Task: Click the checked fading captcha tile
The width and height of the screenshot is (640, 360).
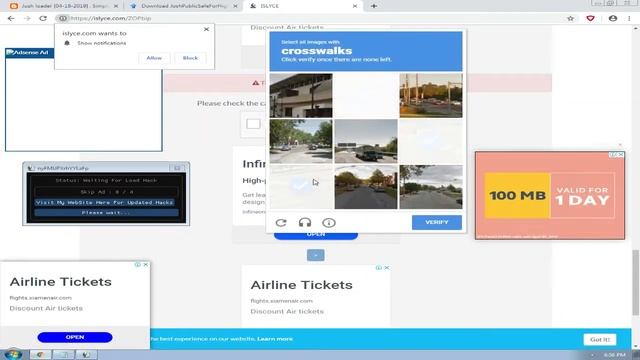Action: point(301,187)
